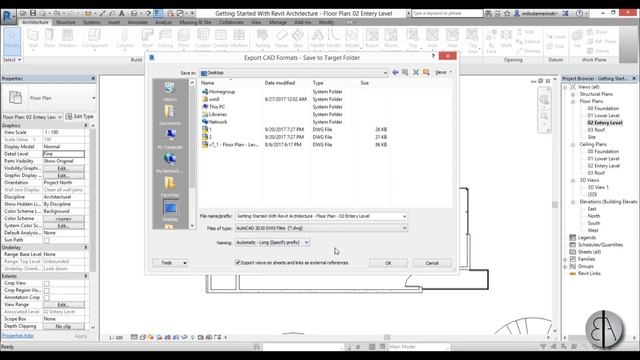This screenshot has width=640, height=360.
Task: Click the dialog help question mark
Action: point(433,56)
